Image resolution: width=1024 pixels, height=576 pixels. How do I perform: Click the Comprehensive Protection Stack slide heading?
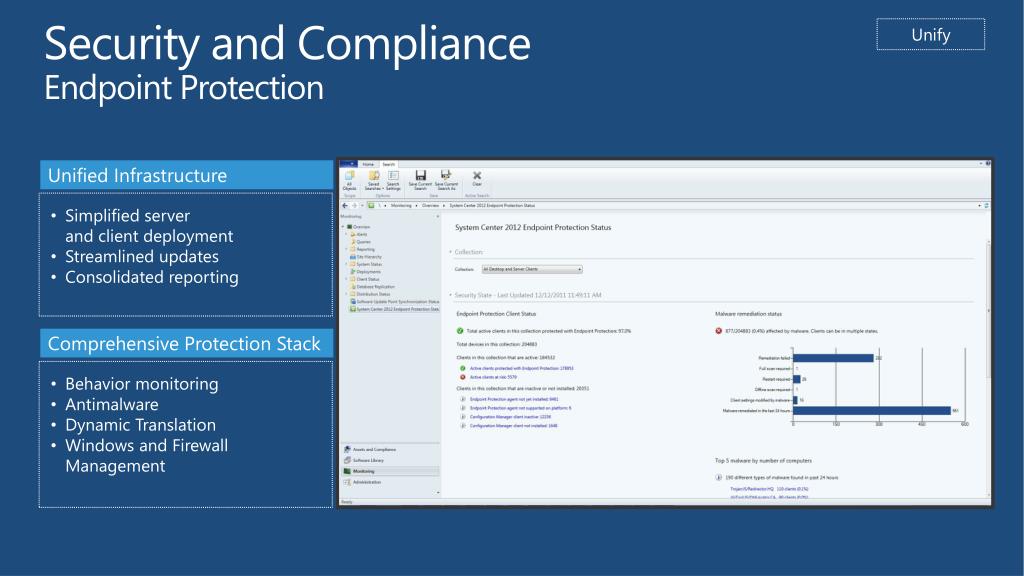[187, 344]
